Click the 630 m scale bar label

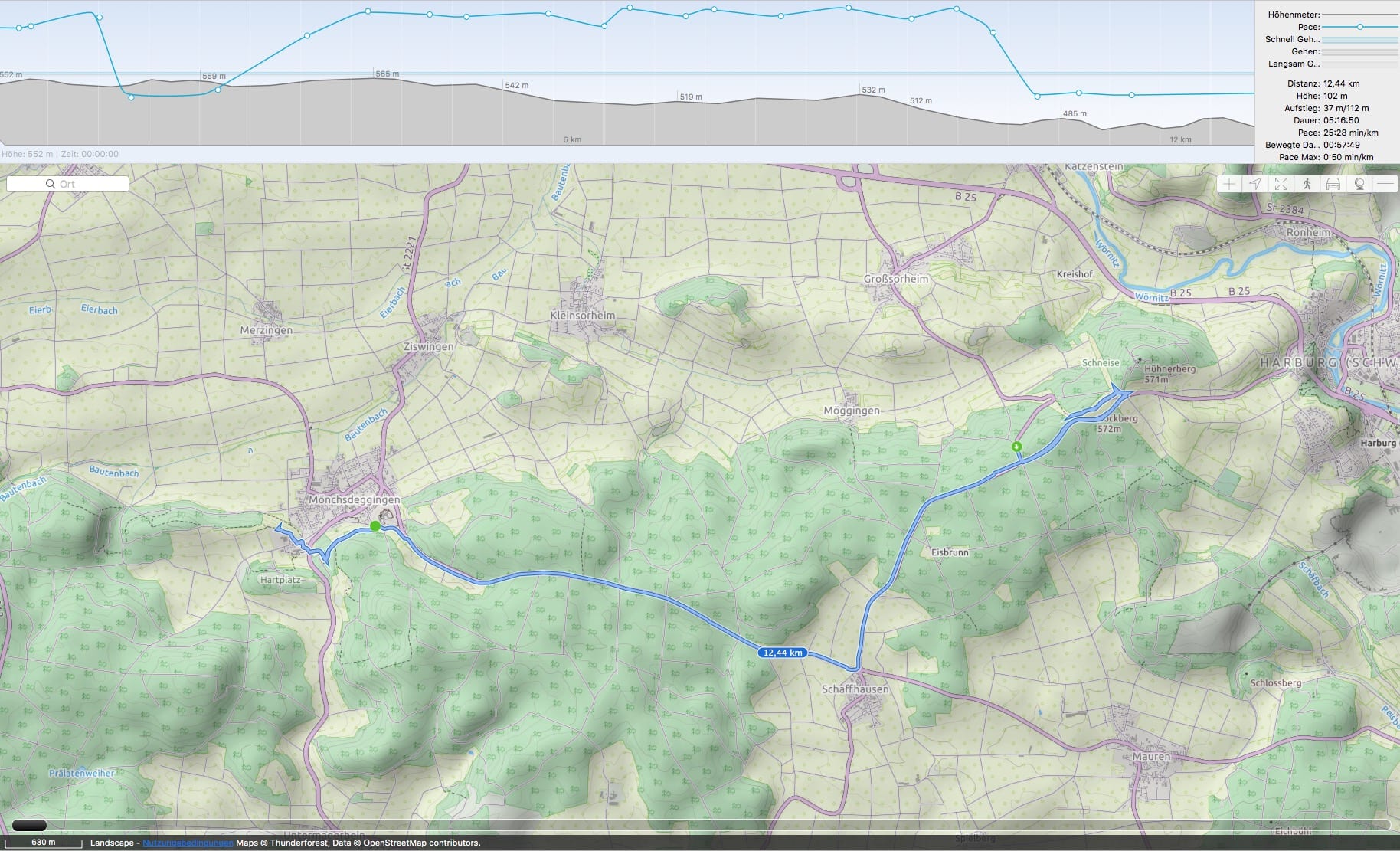[44, 842]
